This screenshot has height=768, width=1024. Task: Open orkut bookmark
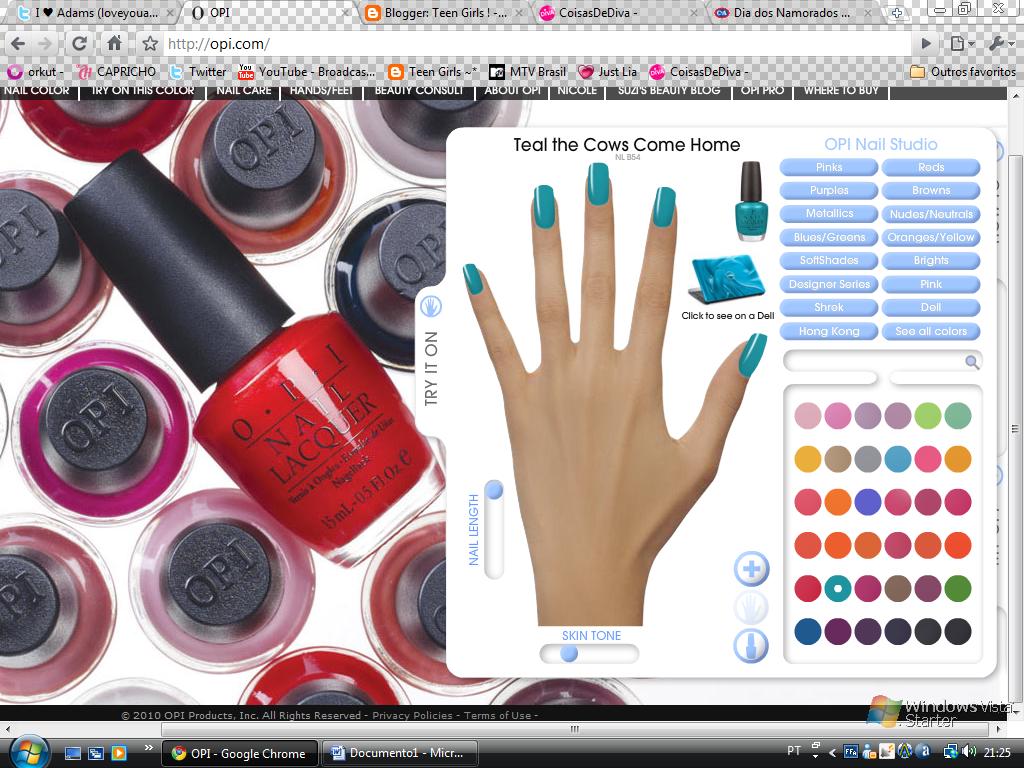pyautogui.click(x=35, y=72)
